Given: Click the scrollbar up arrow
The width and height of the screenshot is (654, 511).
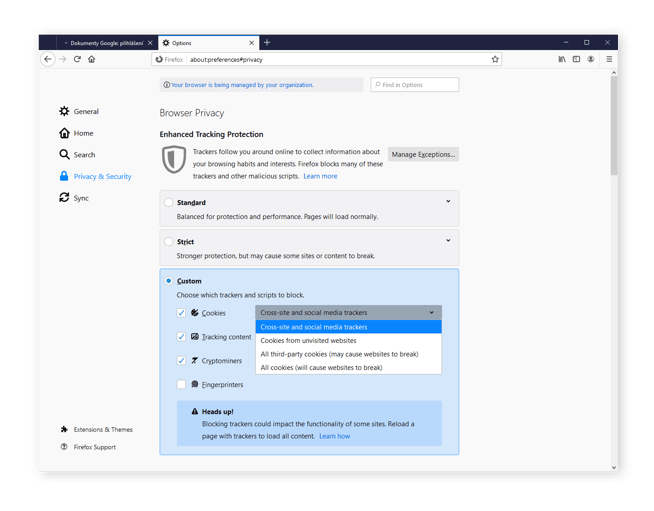Looking at the screenshot, I should tap(614, 73).
